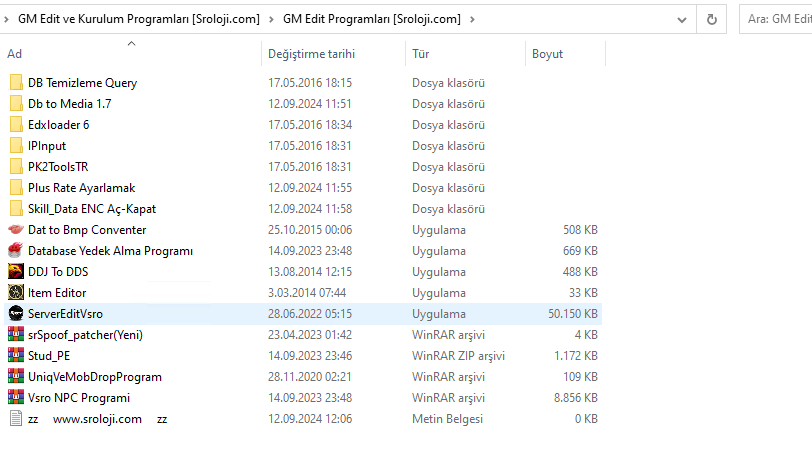812x461 pixels.
Task: Click the 508 KB size value
Action: (x=580, y=230)
